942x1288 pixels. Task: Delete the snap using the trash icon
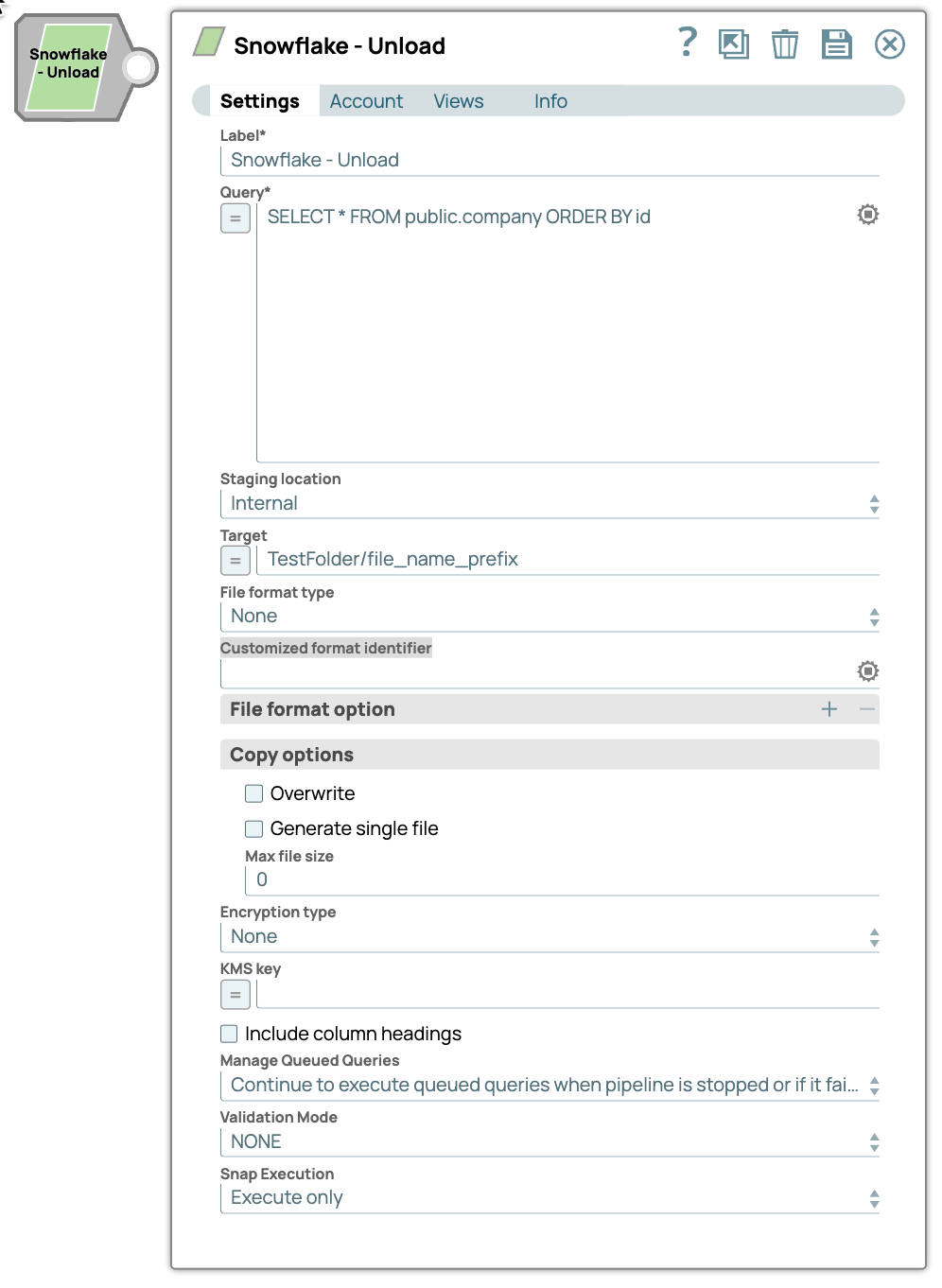[x=784, y=44]
